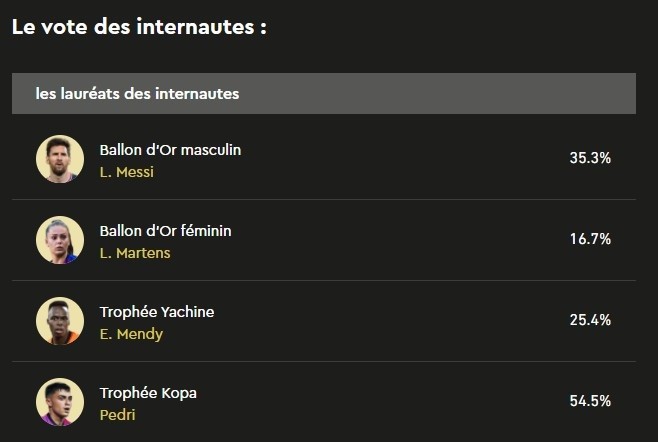Click the Pedri name label

pos(118,415)
